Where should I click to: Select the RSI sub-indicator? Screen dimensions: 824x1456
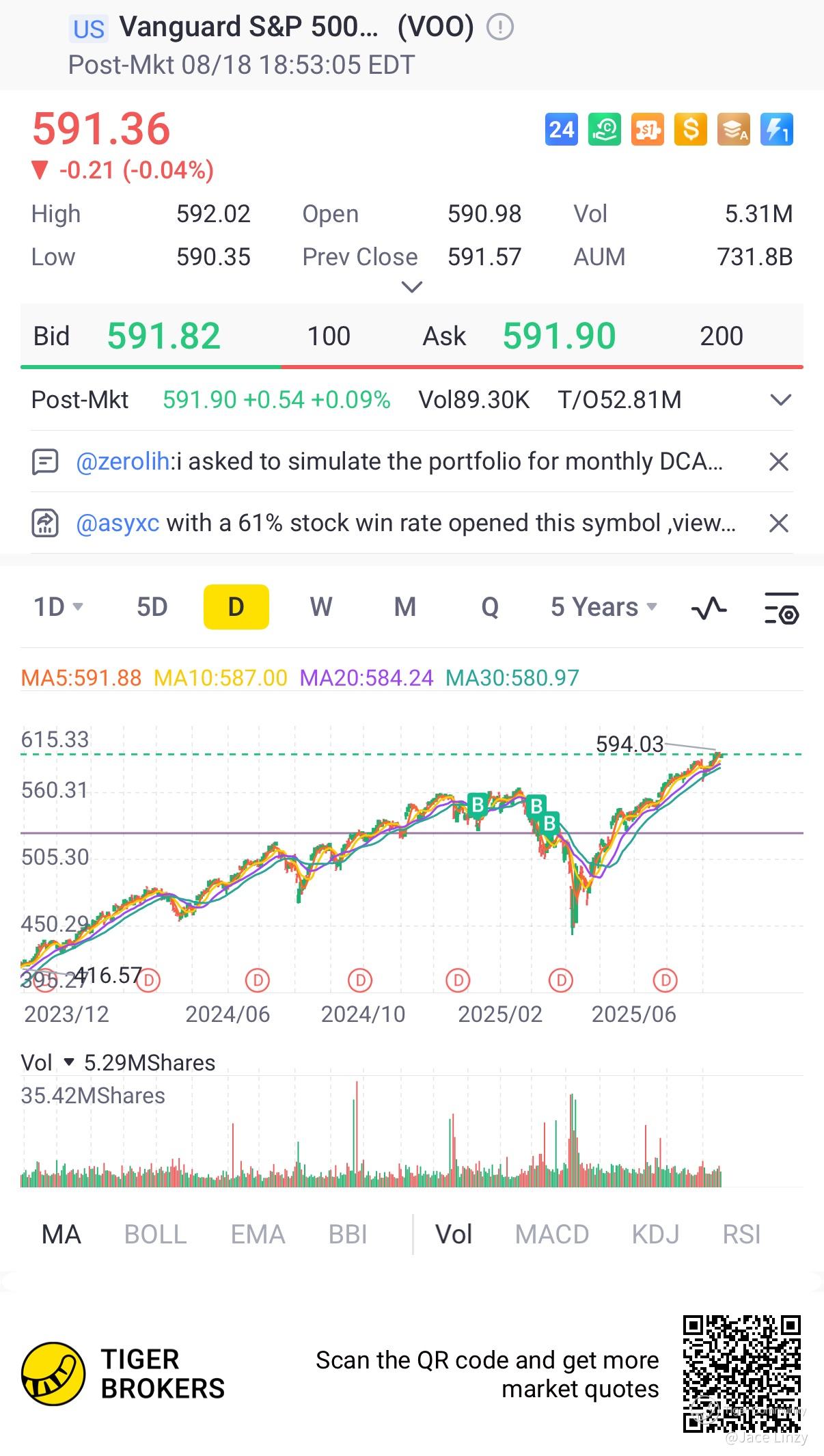741,1235
